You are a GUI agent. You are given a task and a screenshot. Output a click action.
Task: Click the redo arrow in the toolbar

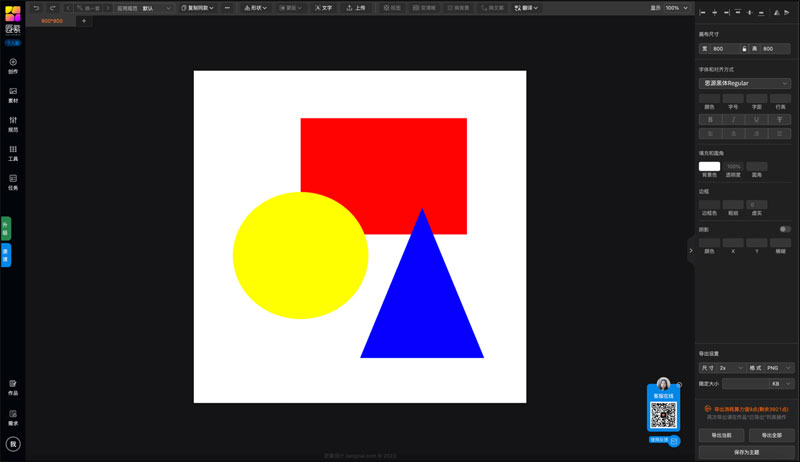(x=51, y=7)
